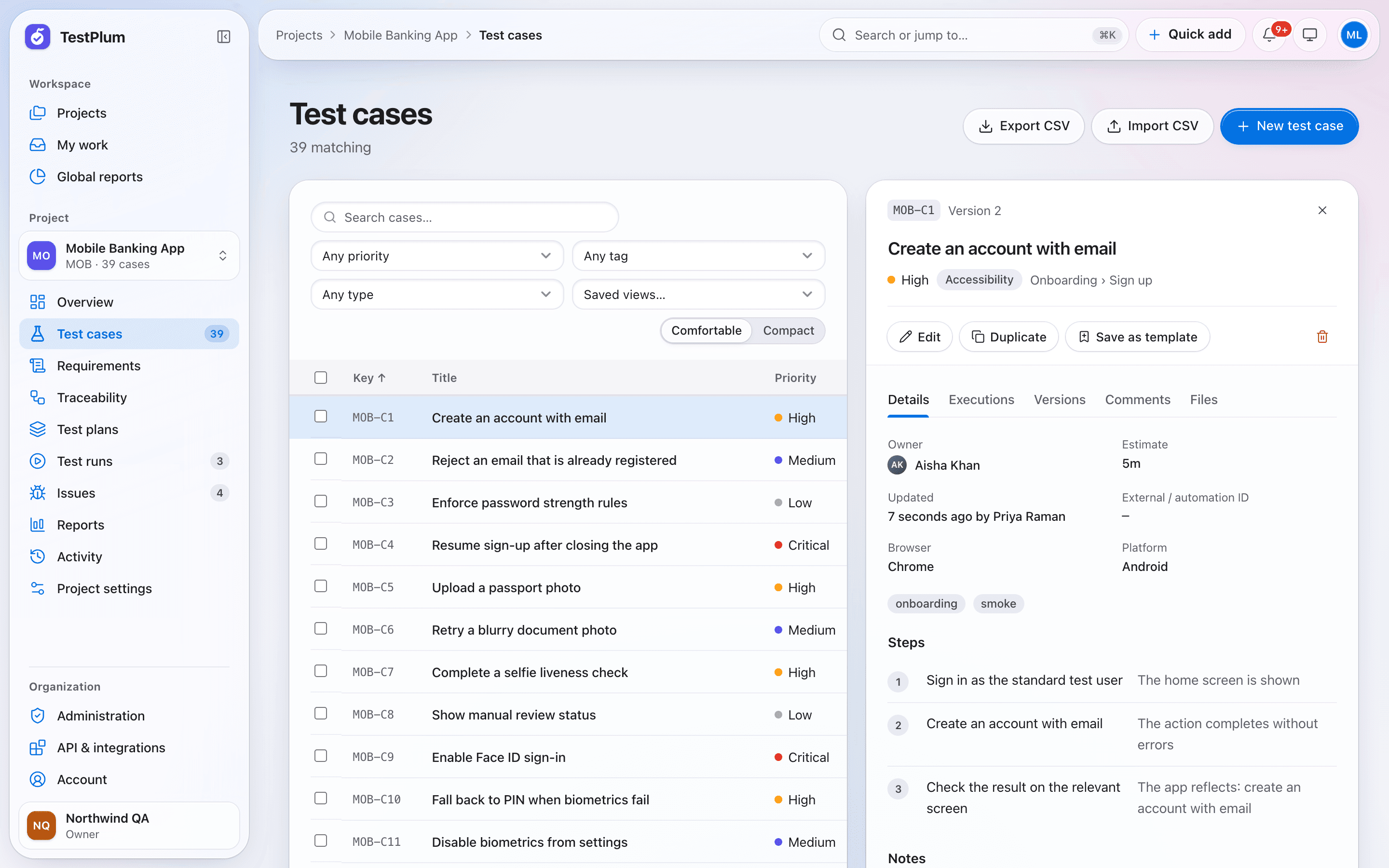Click Export CSV
The image size is (1389, 868).
[x=1023, y=126]
